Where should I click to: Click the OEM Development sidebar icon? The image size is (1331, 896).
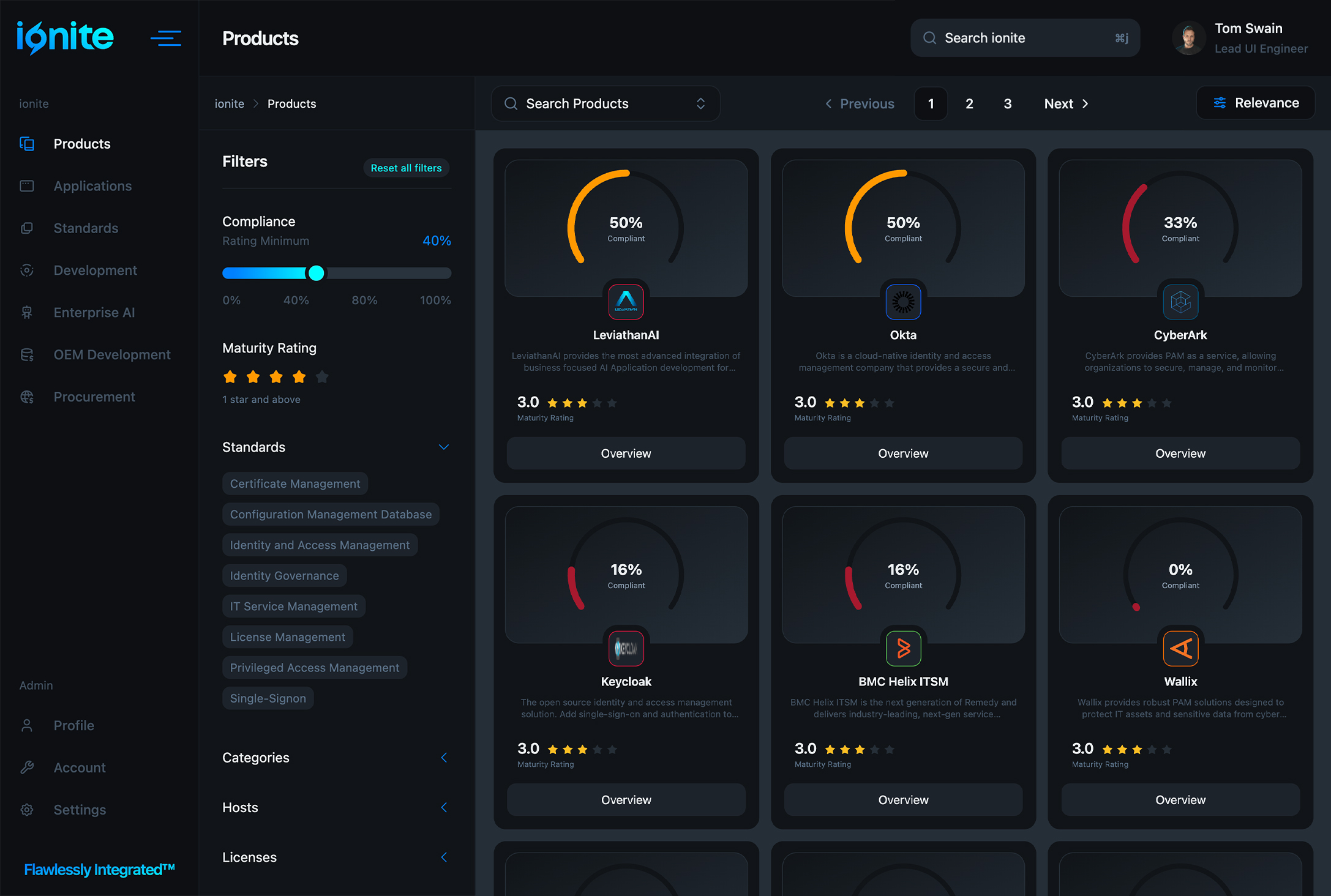coord(27,355)
